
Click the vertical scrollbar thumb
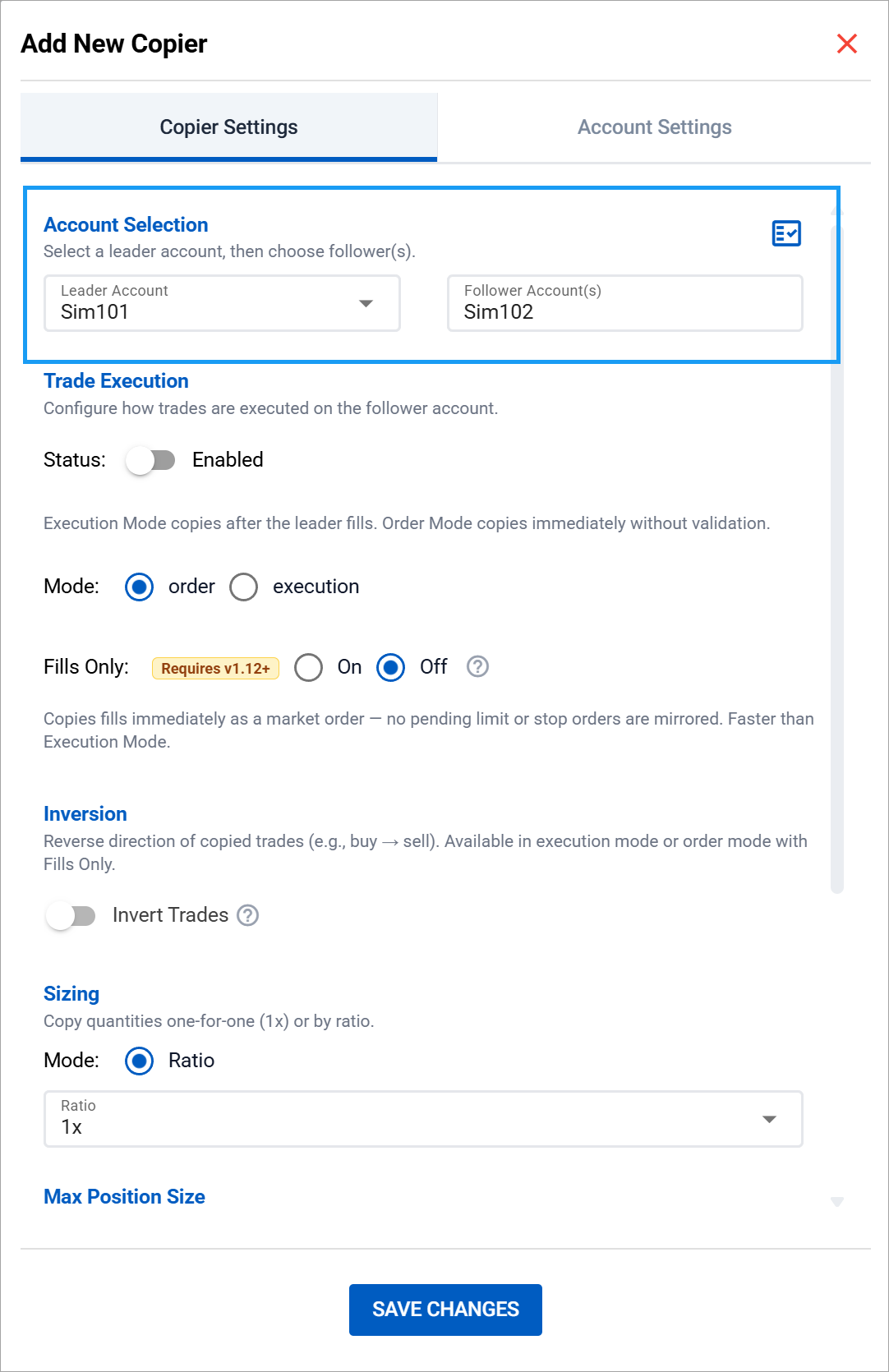pyautogui.click(x=837, y=559)
